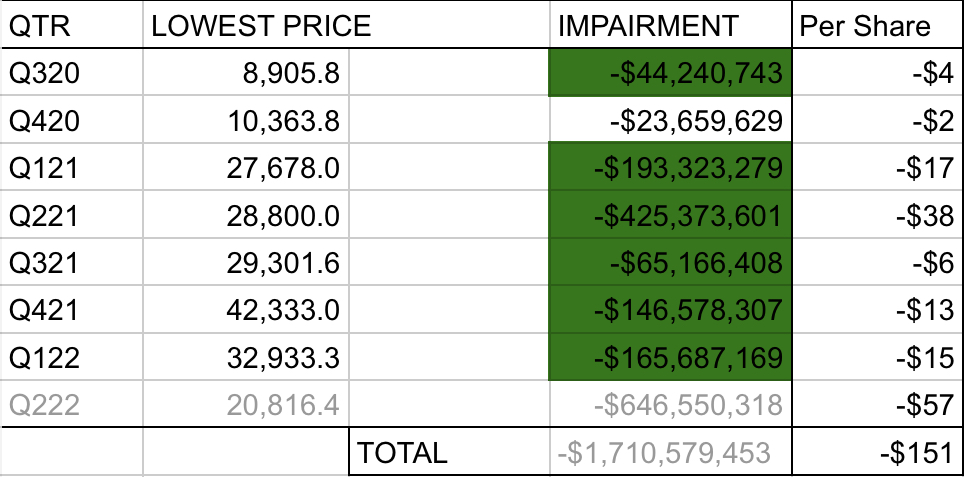
Task: Select the IMPAIRMENT column header cell
Action: tap(670, 27)
